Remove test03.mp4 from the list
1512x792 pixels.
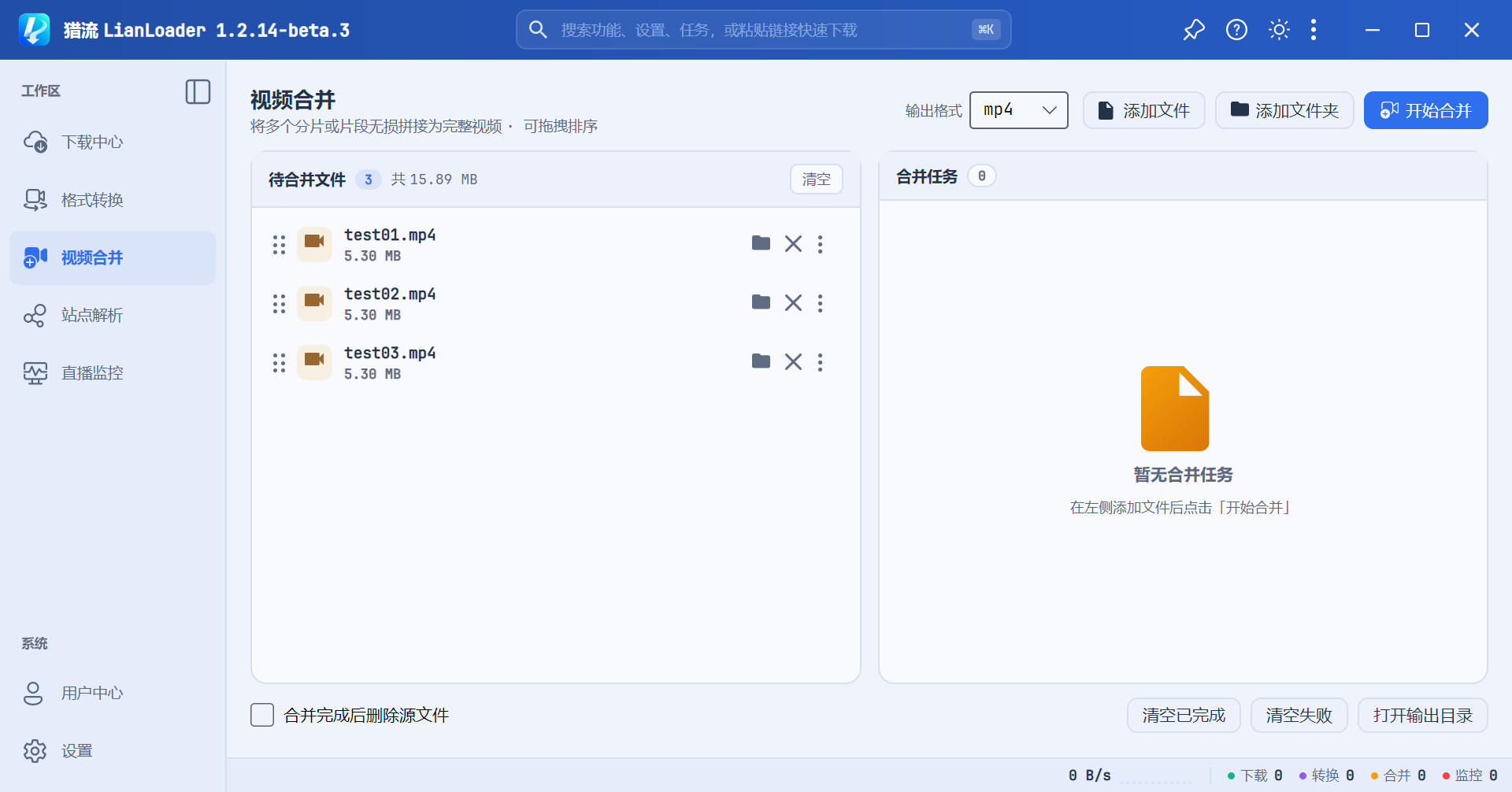(793, 362)
